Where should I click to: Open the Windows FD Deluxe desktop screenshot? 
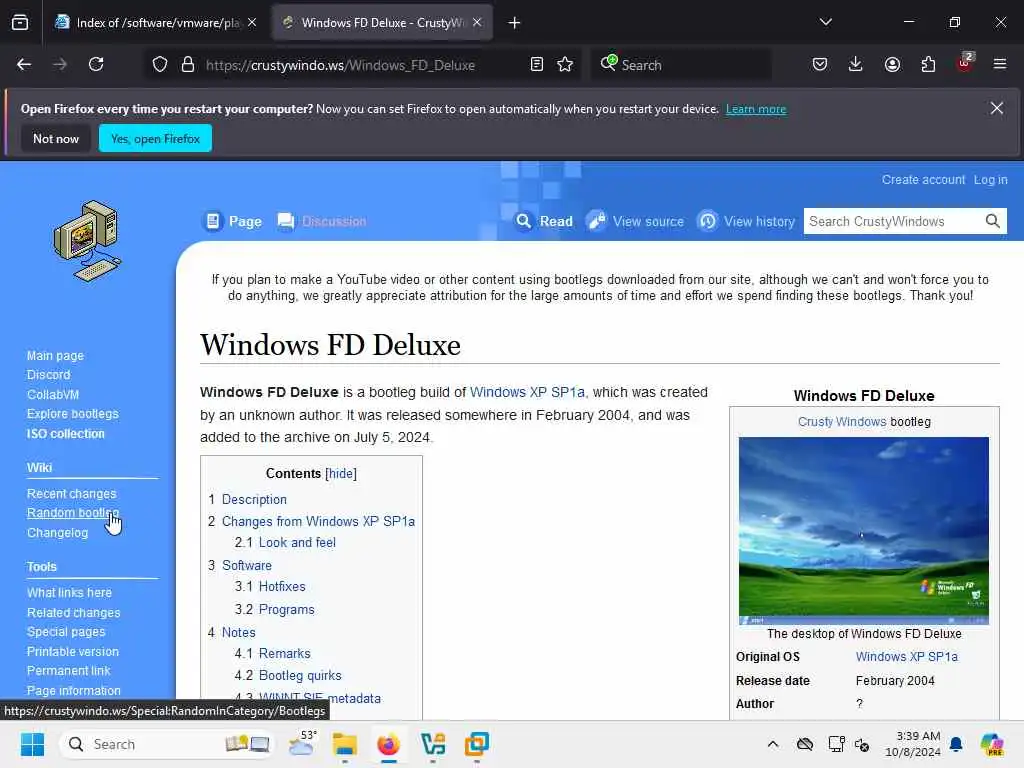coord(863,531)
